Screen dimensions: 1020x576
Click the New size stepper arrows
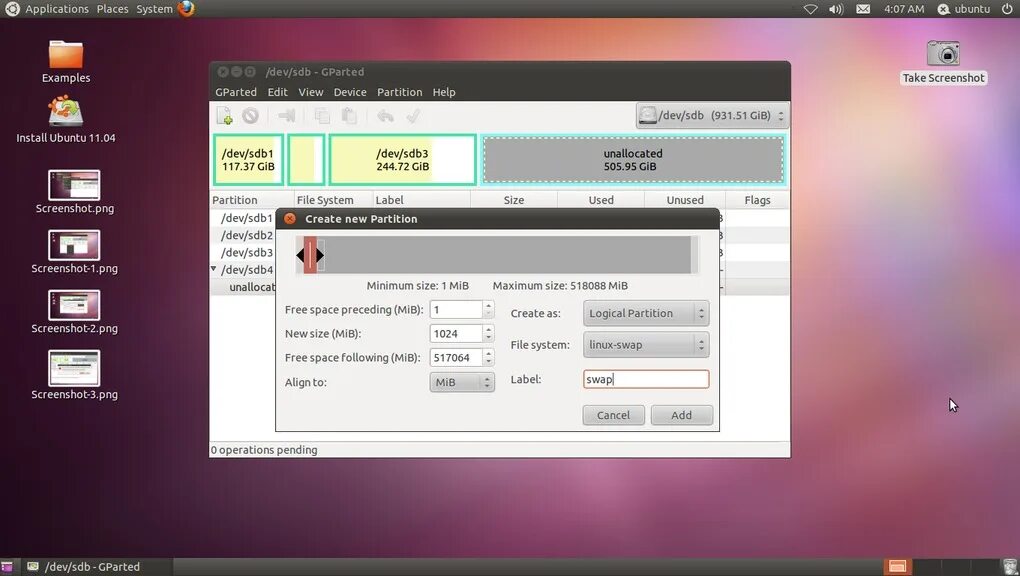[489, 334]
